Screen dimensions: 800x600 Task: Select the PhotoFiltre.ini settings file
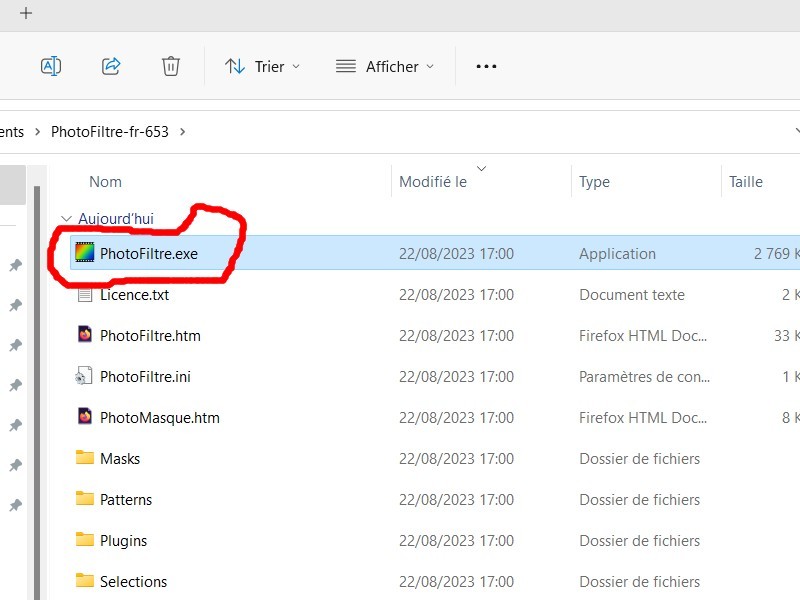click(x=145, y=377)
